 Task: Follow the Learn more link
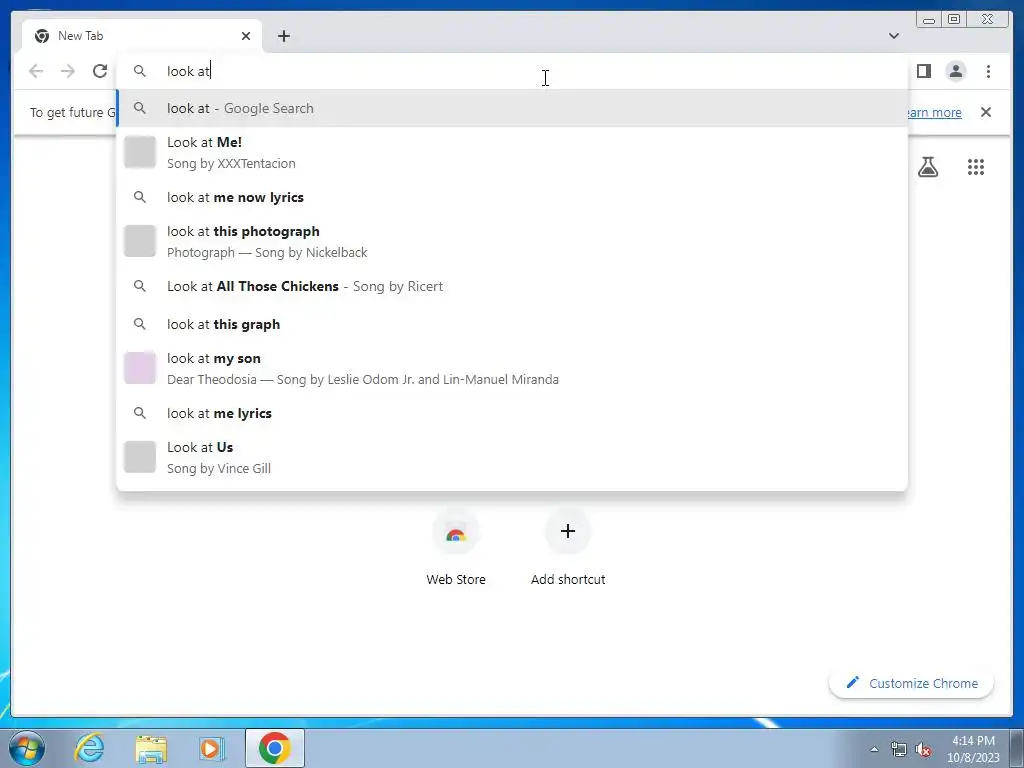pyautogui.click(x=935, y=112)
